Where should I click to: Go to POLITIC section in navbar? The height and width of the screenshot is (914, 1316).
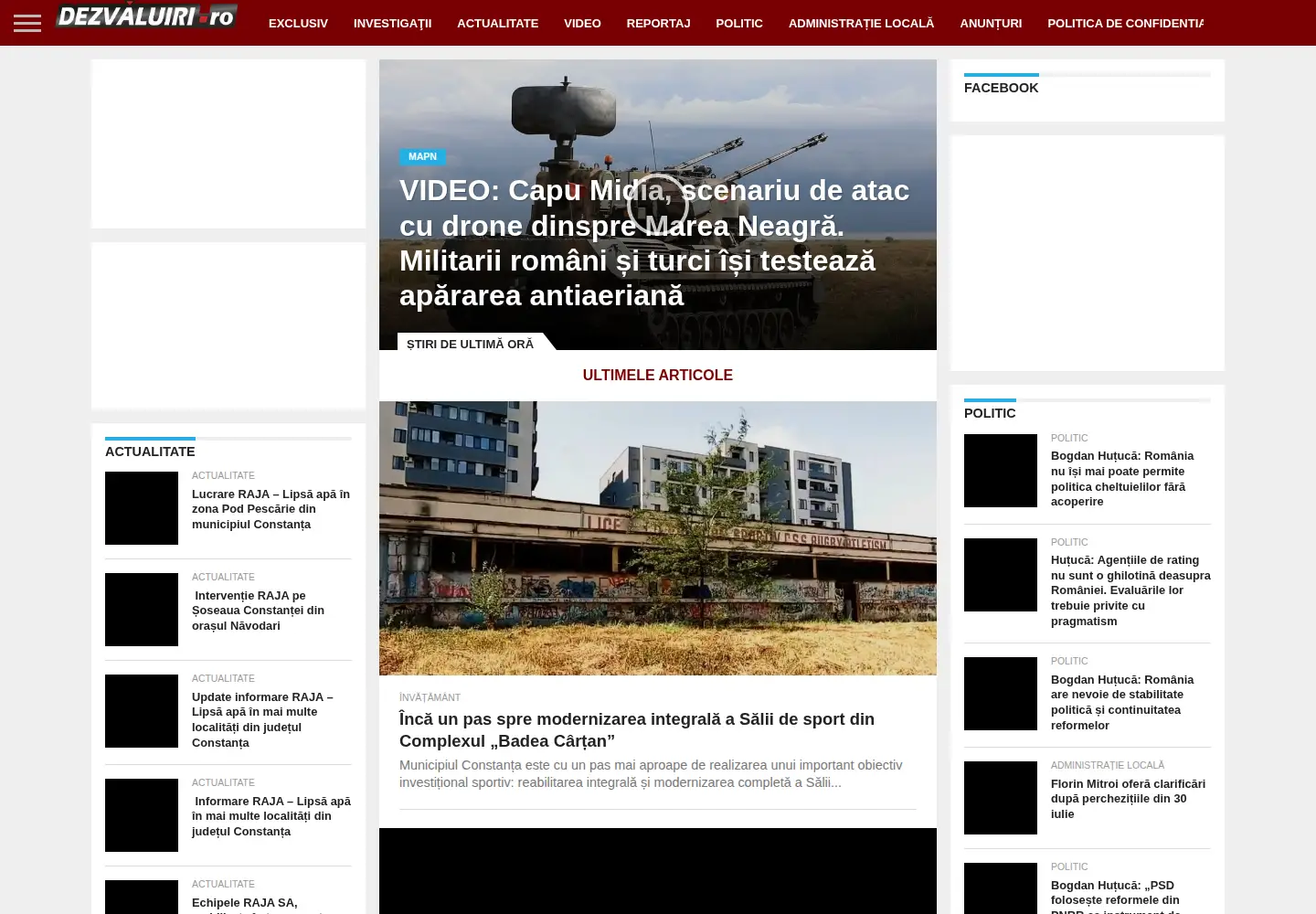[738, 23]
